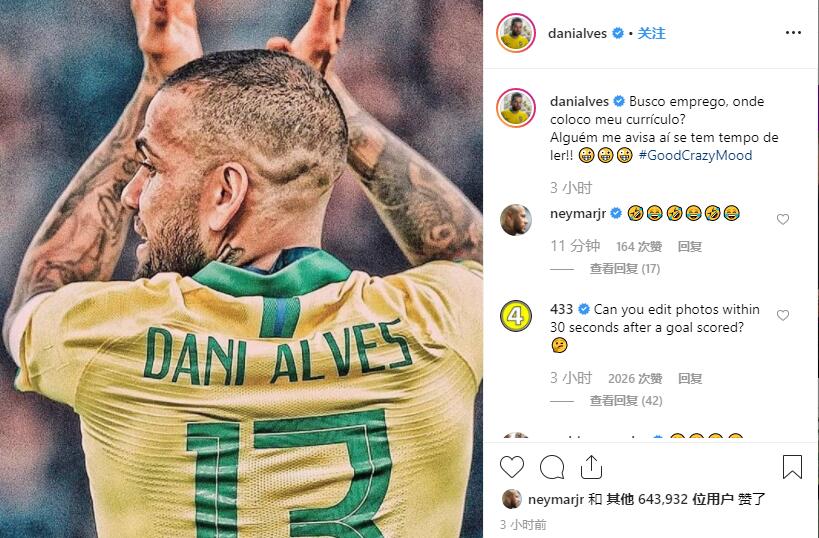Like neymarjr's comment with the small heart
The height and width of the screenshot is (538, 819).
tap(782, 219)
